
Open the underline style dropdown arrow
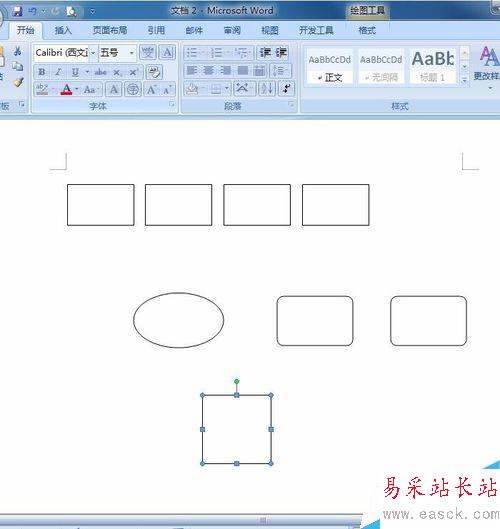tap(87, 72)
